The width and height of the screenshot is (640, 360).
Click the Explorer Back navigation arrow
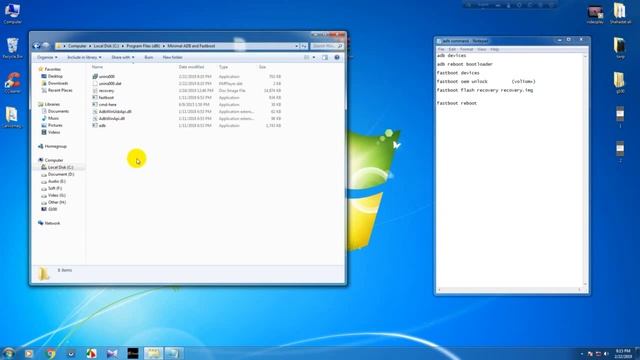point(37,46)
